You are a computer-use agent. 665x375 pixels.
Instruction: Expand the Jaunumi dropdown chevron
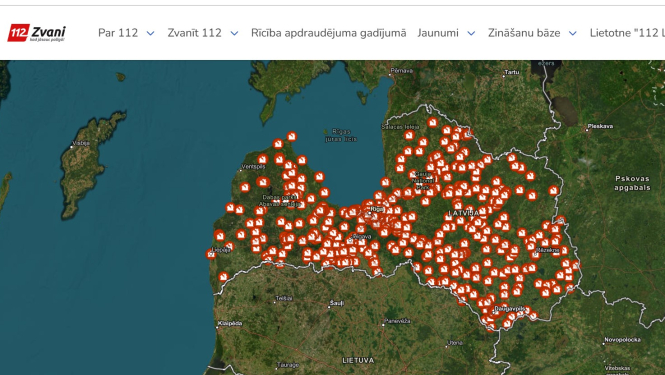(471, 33)
